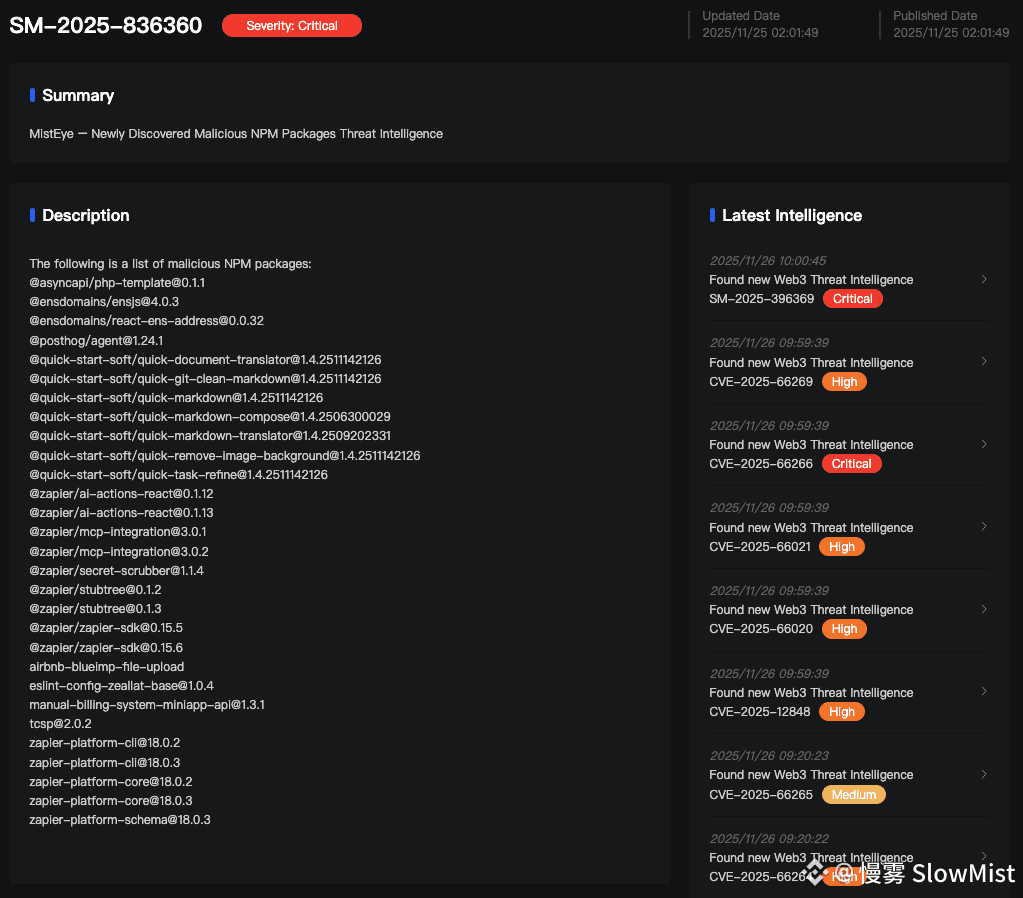
Task: Click the Severity: Critical badge
Action: click(292, 25)
